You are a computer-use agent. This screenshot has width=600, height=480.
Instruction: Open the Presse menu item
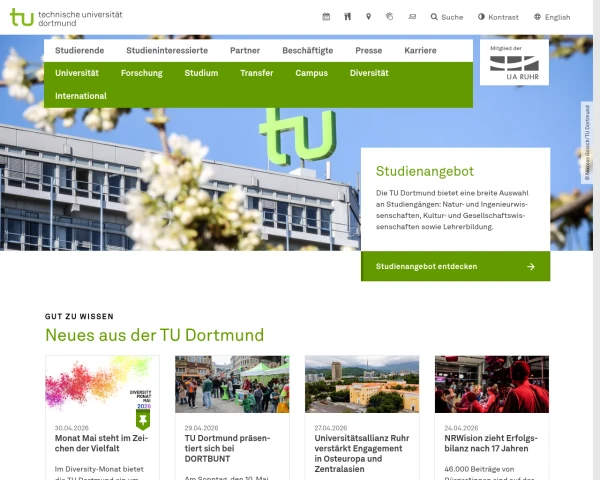[368, 51]
